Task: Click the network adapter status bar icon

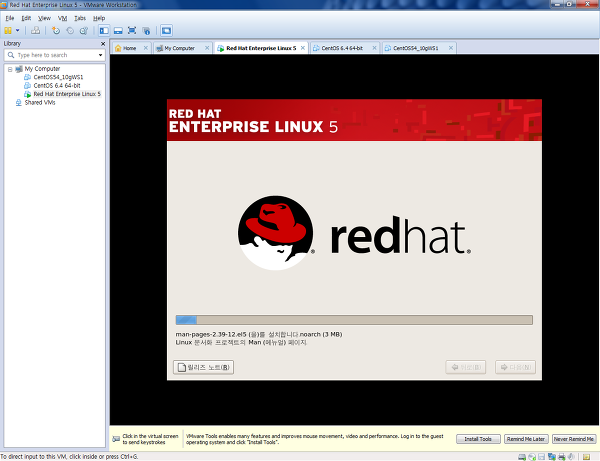Action: coord(551,457)
